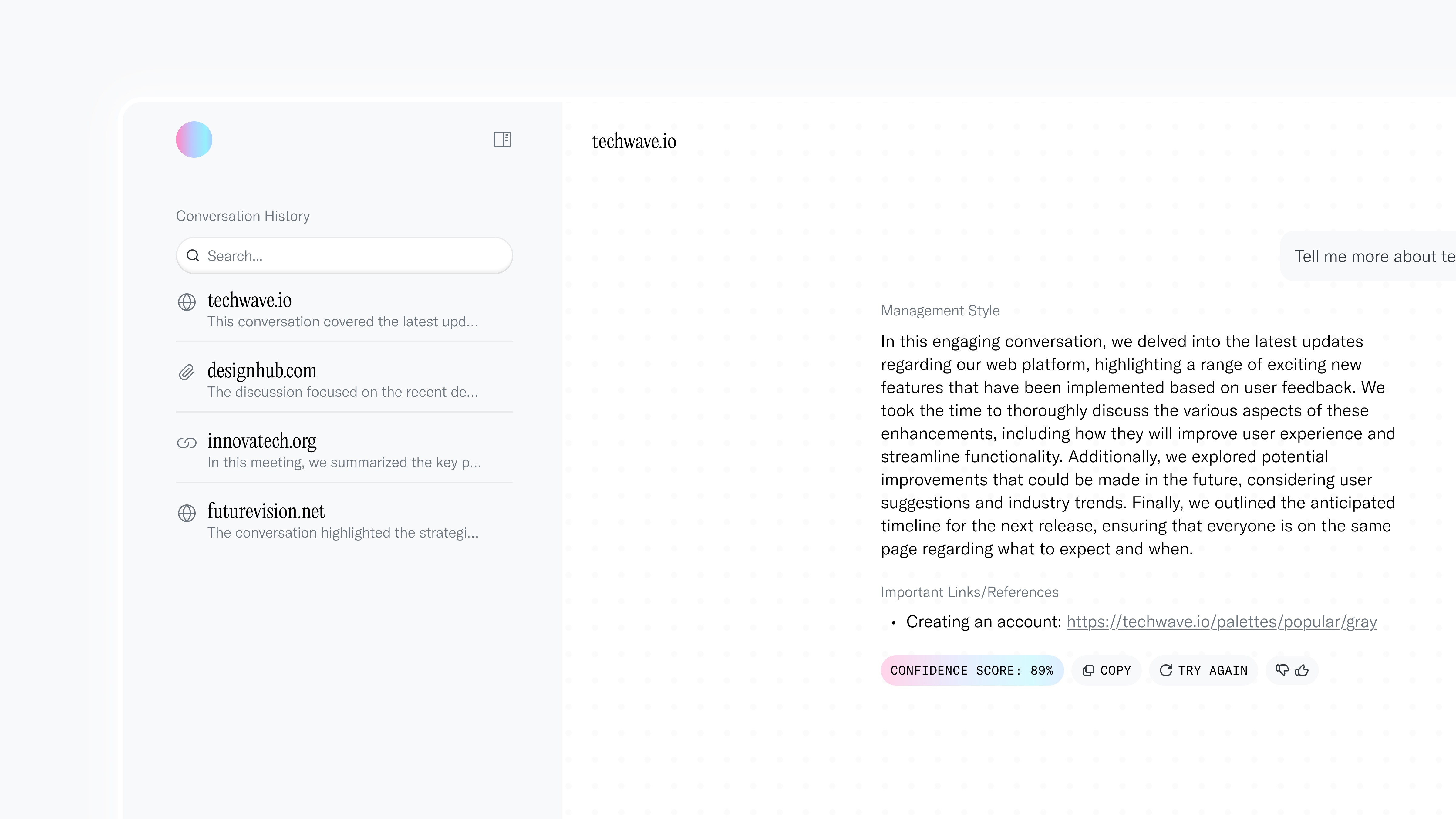Click the search magnifier icon
Image resolution: width=1456 pixels, height=819 pixels.
coord(193,256)
